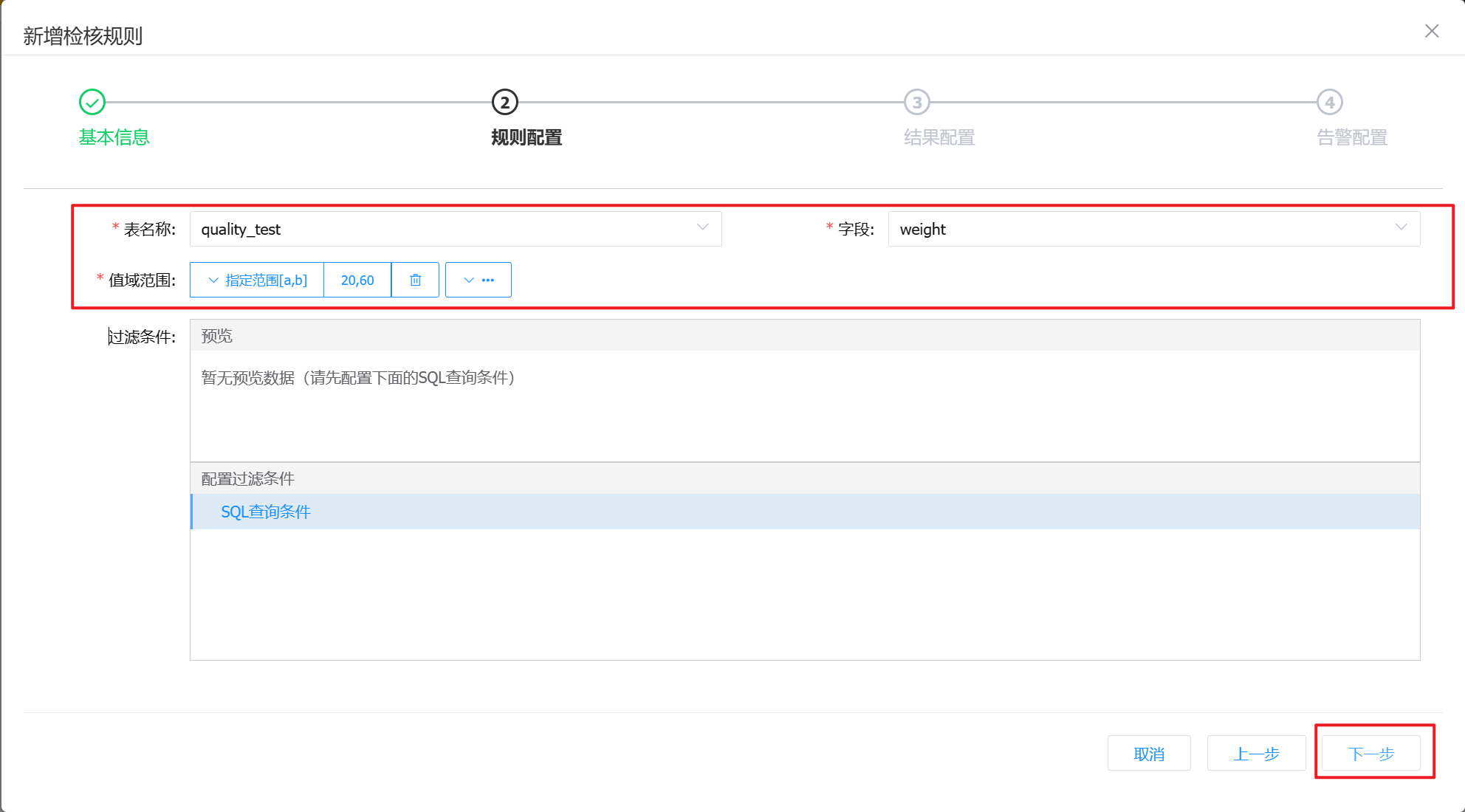Select the SQL查询条件 filter item
This screenshot has width=1465, height=812.
pyautogui.click(x=266, y=512)
